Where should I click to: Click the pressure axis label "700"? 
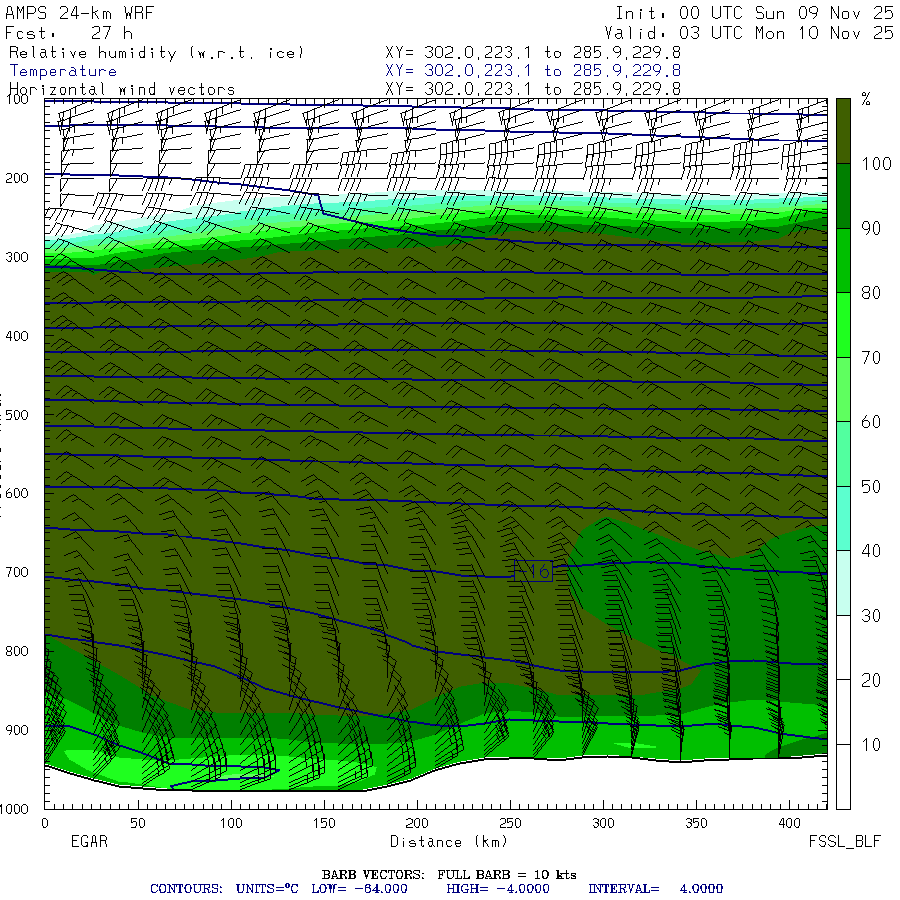pyautogui.click(x=17, y=572)
